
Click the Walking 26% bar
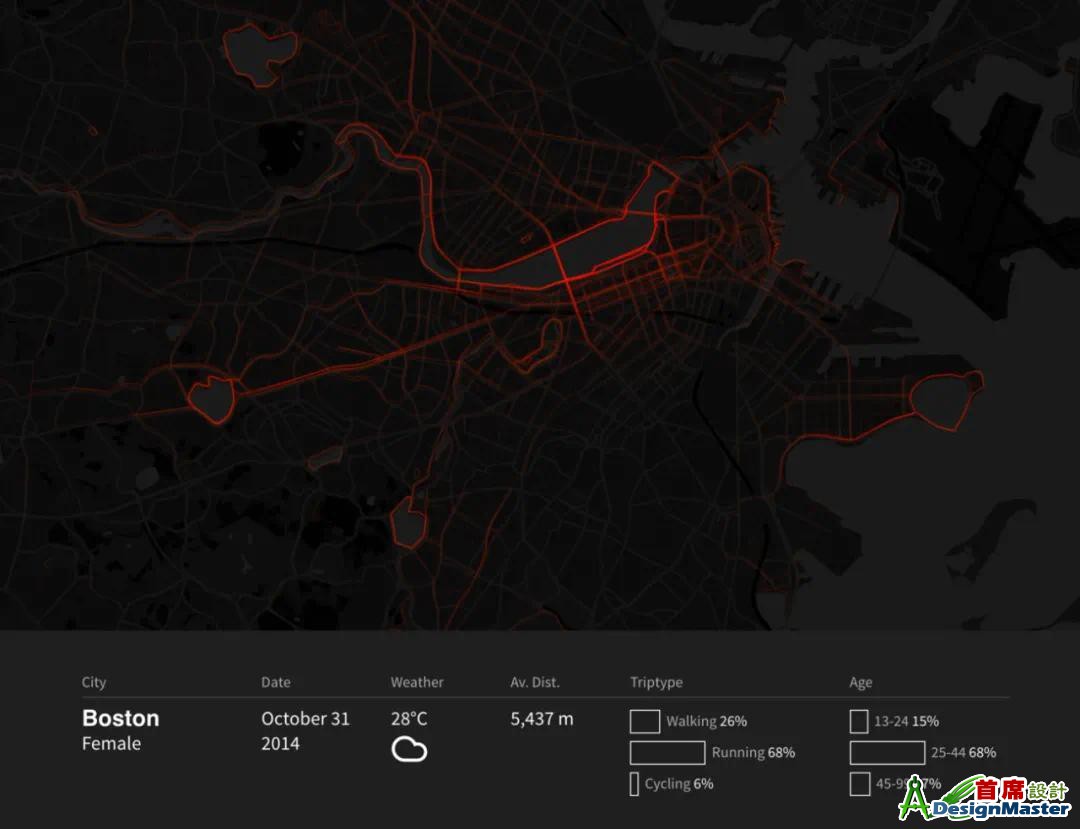click(x=645, y=722)
